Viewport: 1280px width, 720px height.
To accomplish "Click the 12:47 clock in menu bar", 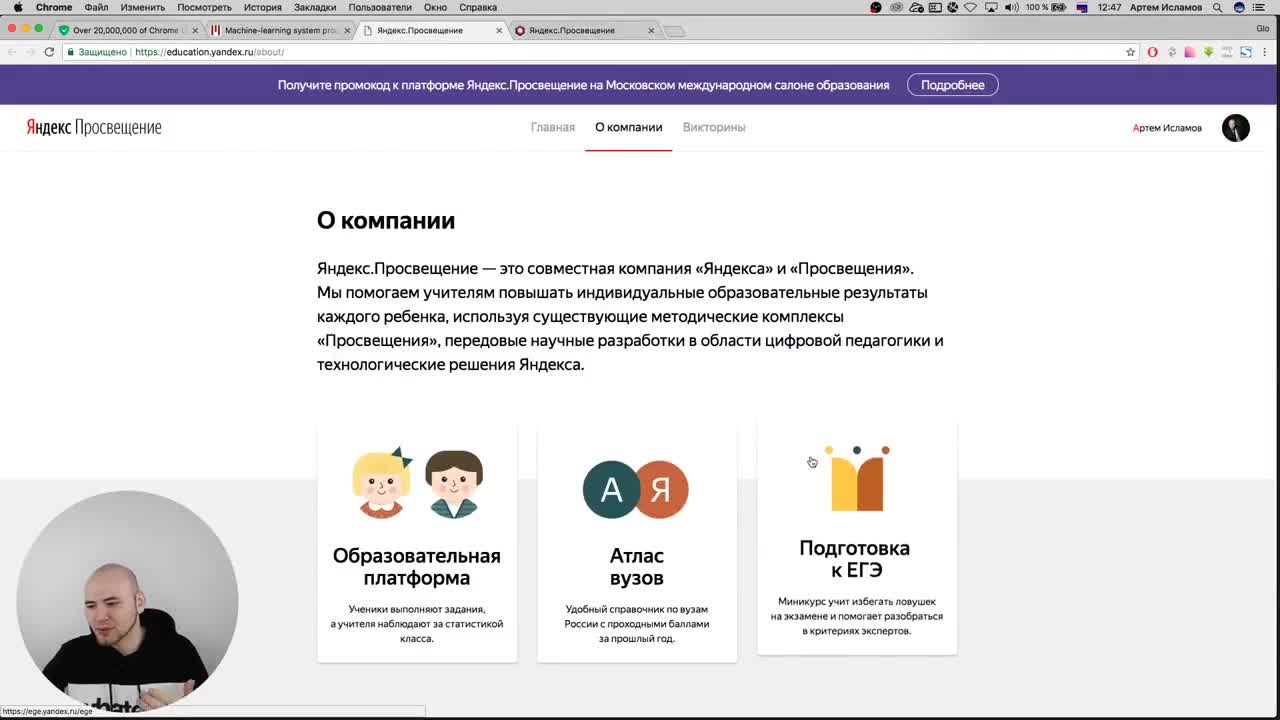I will [x=1108, y=7].
